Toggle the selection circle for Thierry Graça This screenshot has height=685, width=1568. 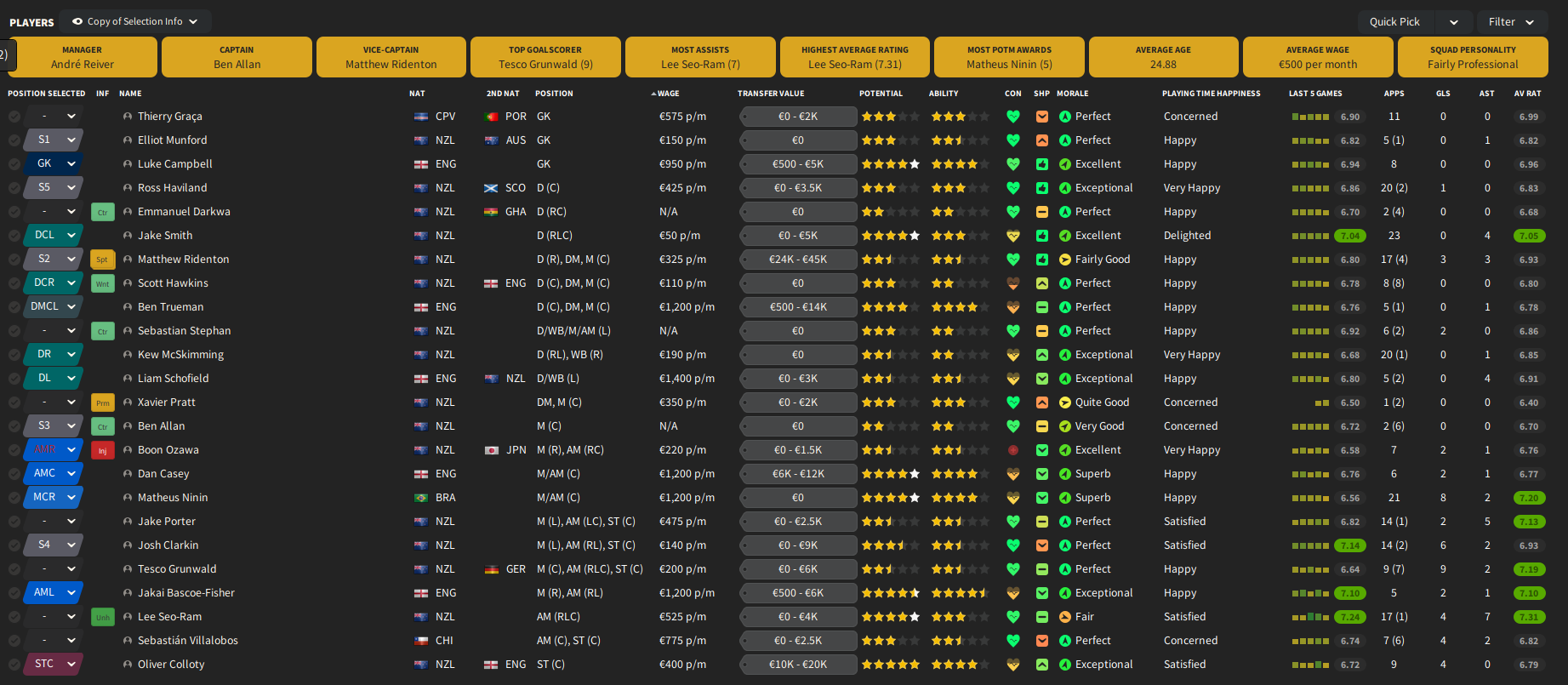click(x=14, y=117)
